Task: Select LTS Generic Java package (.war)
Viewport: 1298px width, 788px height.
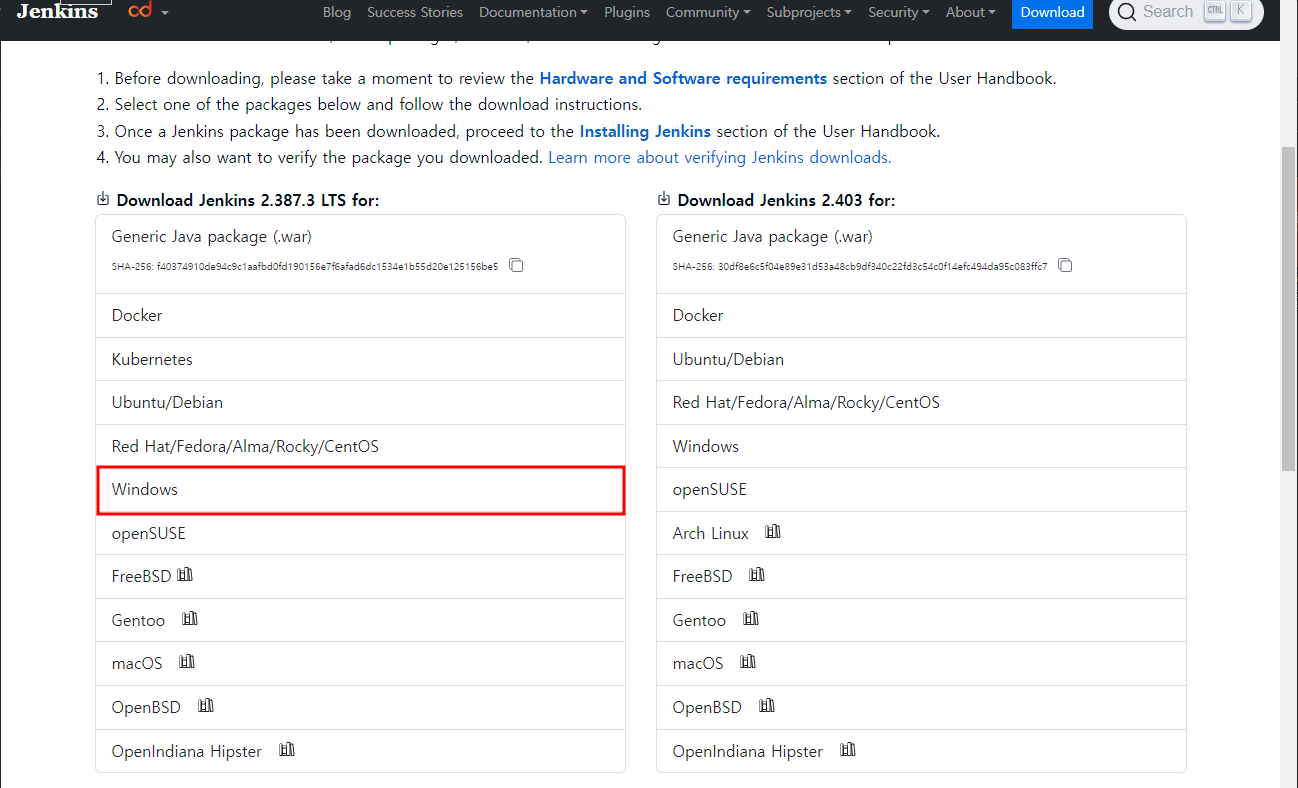Action: 360,254
